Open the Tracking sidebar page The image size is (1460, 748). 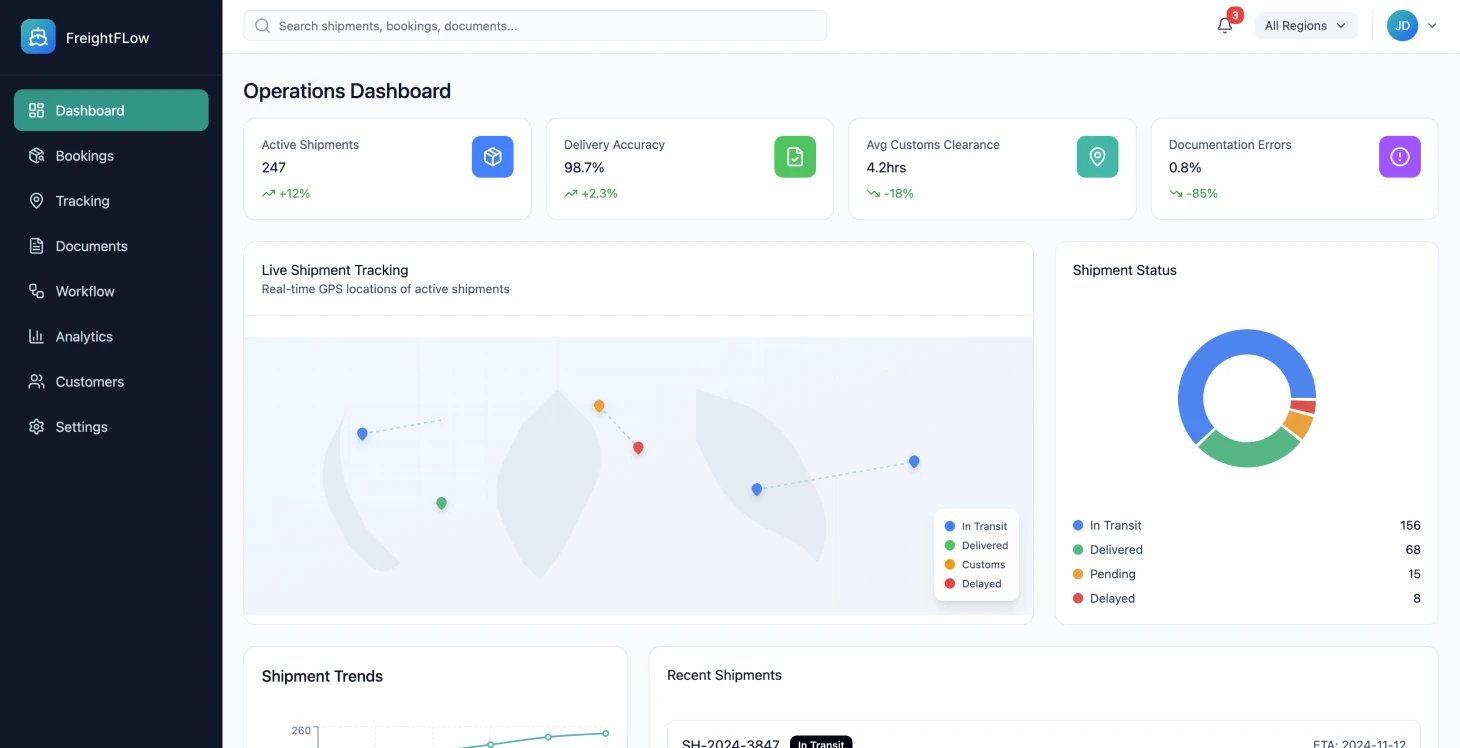[82, 201]
